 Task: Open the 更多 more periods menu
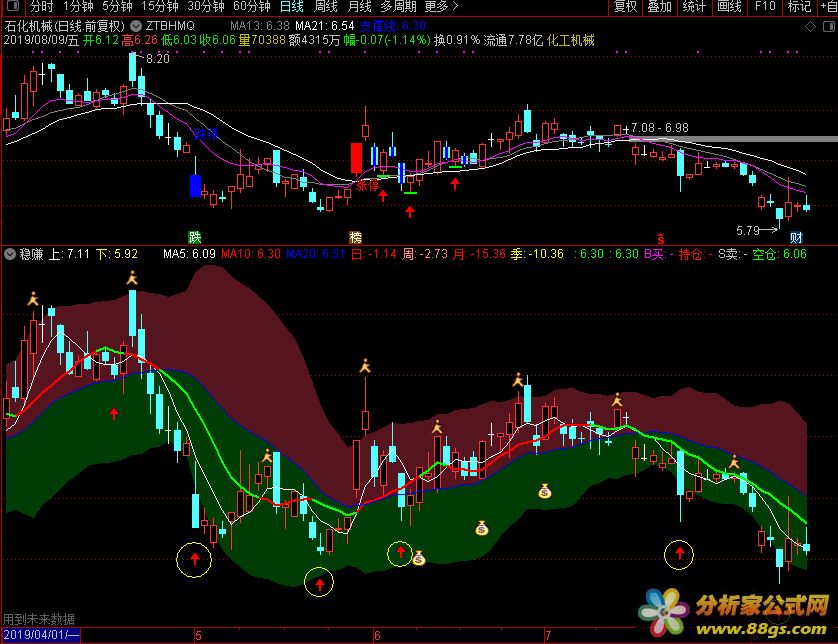pyautogui.click(x=441, y=6)
